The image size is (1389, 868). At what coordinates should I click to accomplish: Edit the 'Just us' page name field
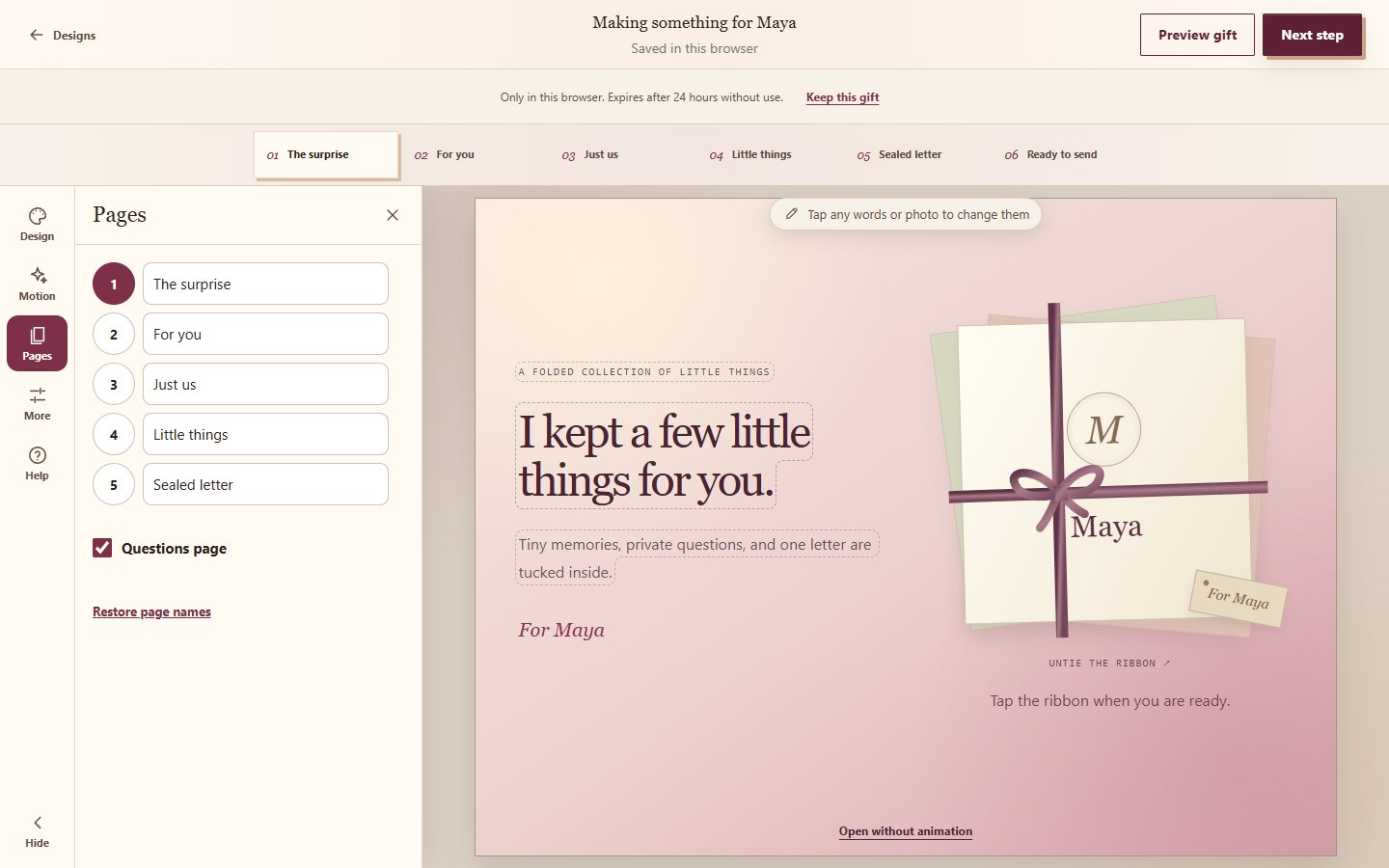tap(265, 384)
